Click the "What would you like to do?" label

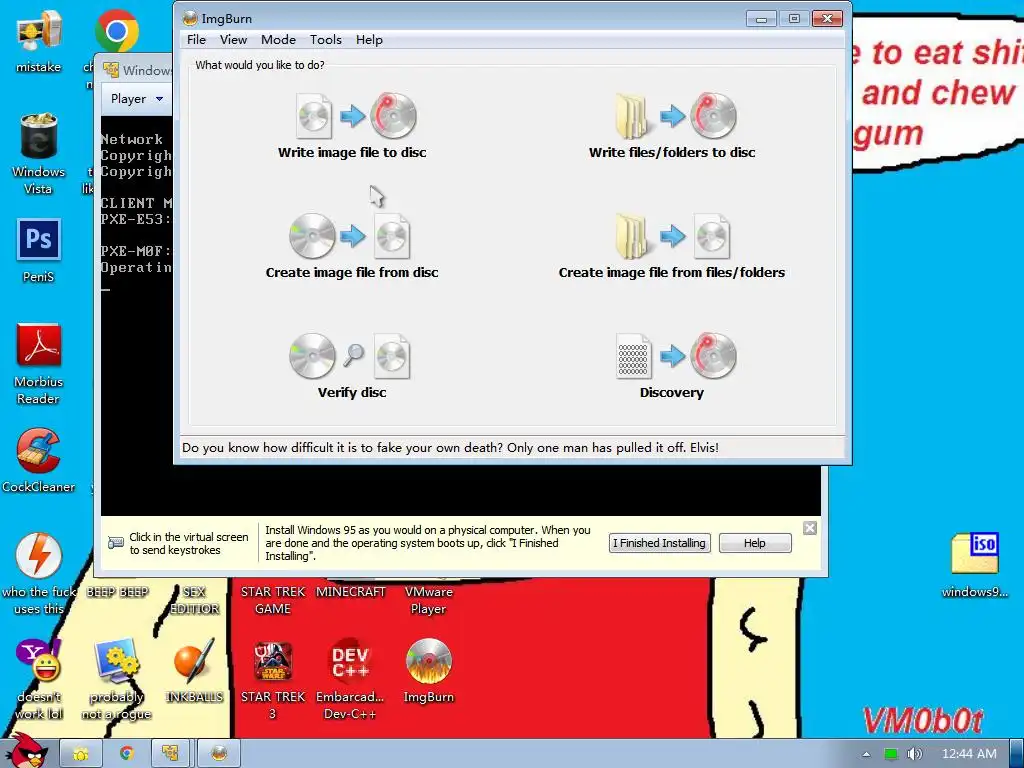pos(260,65)
